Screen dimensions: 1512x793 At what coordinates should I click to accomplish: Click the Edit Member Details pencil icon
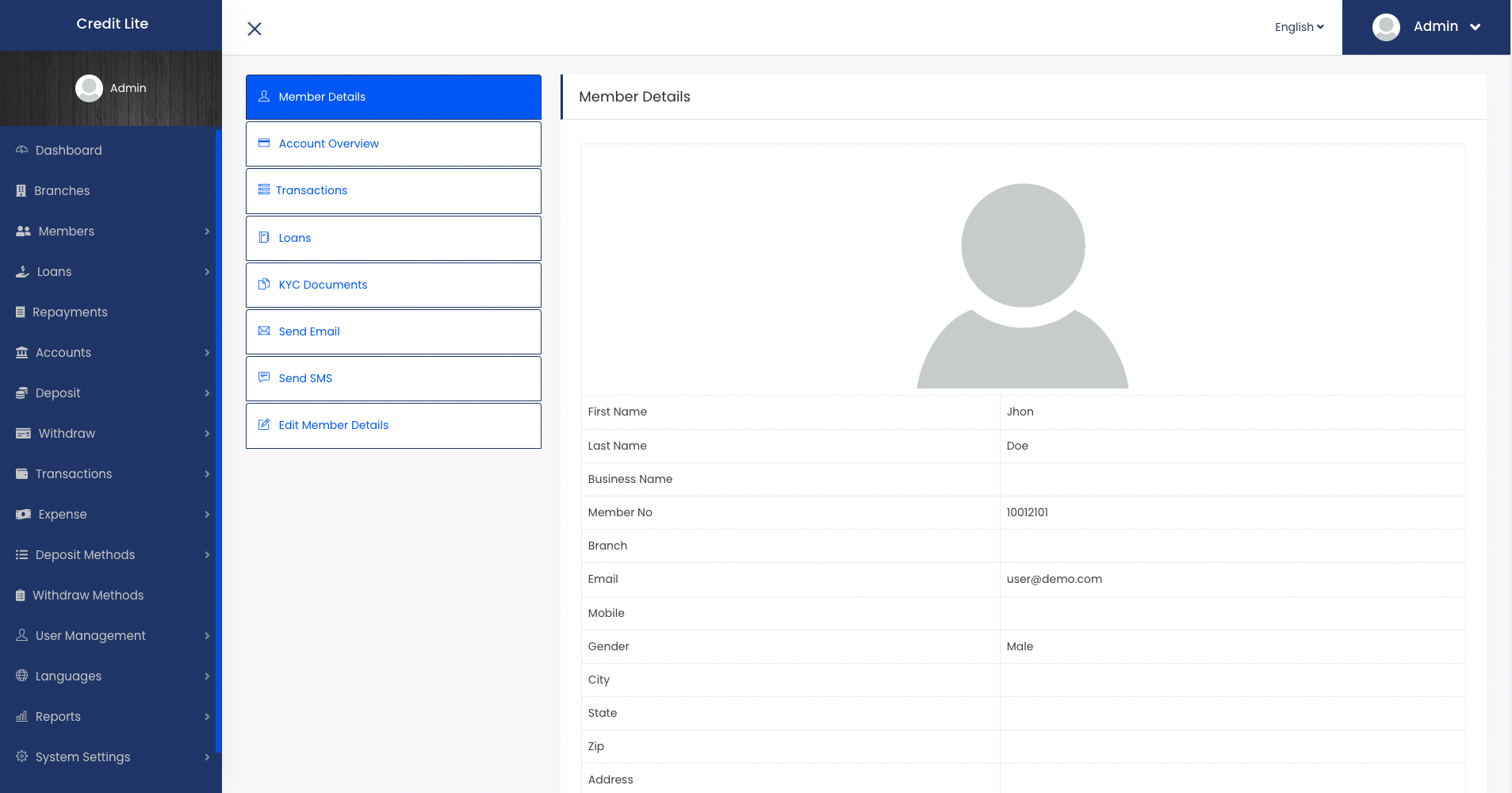click(263, 424)
